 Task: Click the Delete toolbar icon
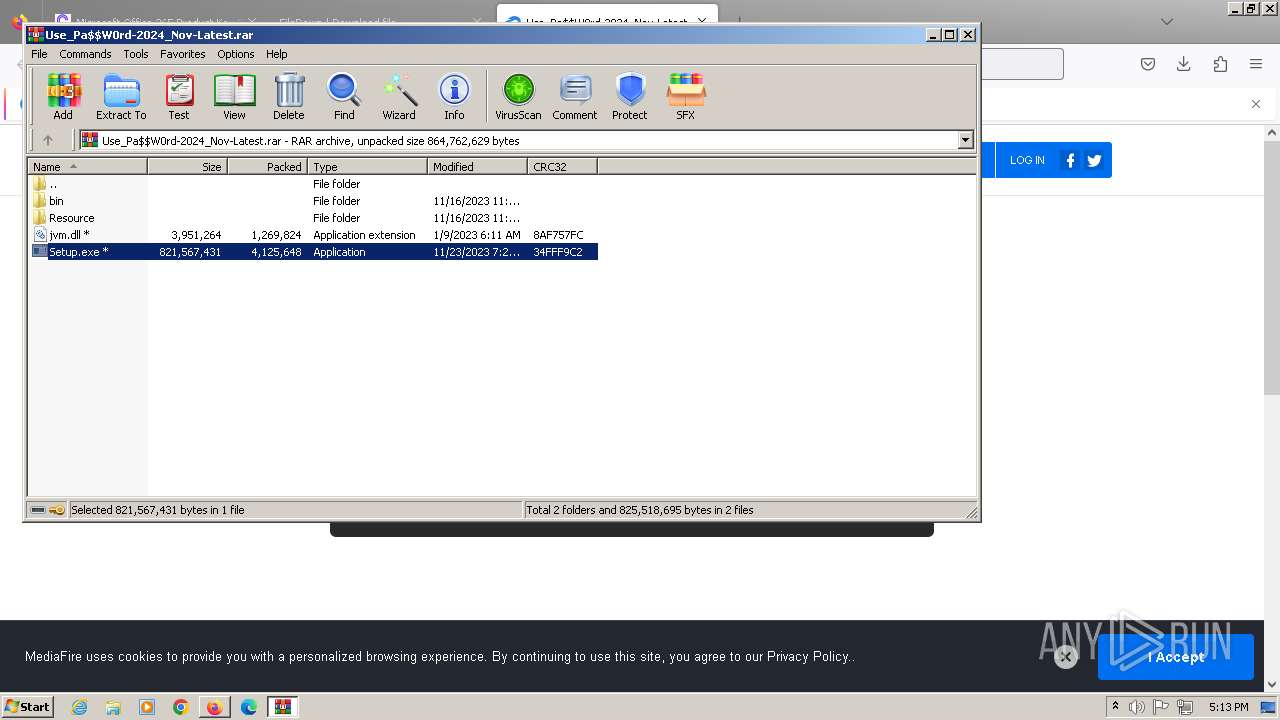point(289,97)
